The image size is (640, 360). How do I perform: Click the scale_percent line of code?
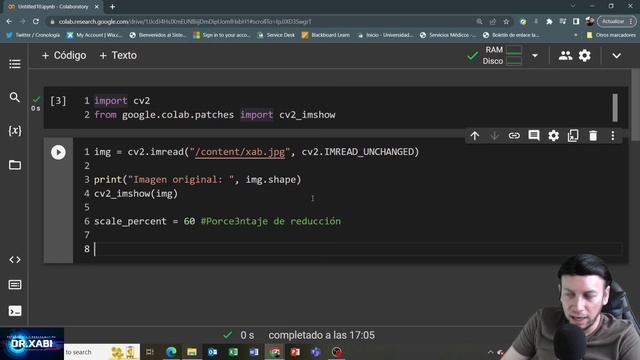[217, 221]
